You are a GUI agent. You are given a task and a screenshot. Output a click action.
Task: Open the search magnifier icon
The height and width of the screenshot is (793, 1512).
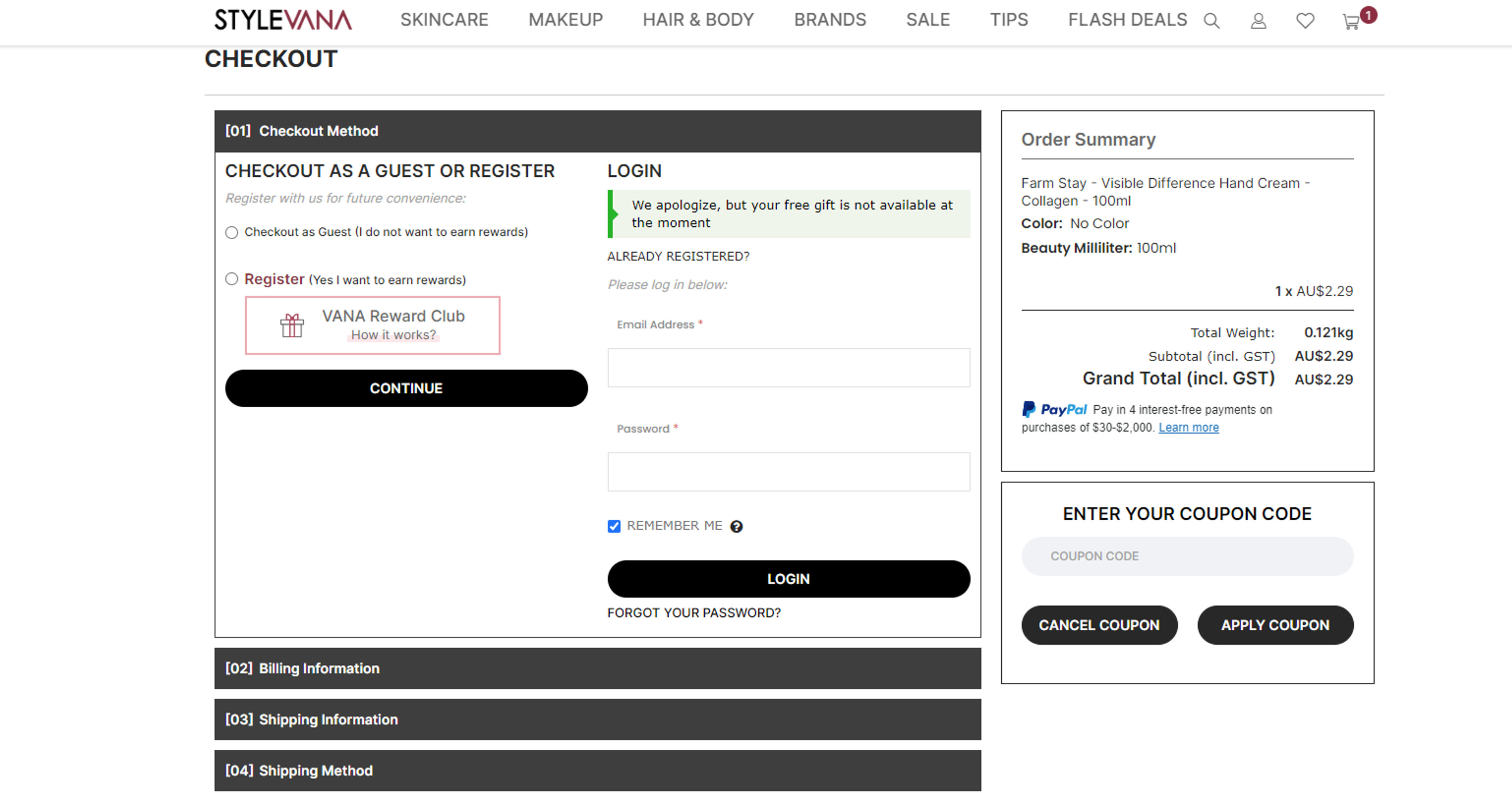pyautogui.click(x=1212, y=21)
